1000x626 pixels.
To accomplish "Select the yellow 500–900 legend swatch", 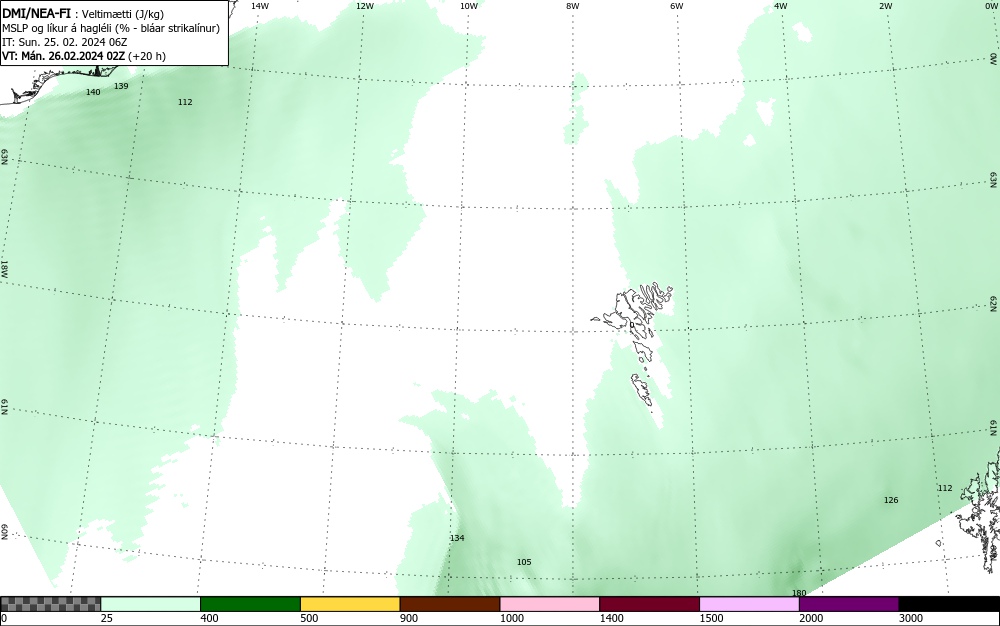I will [x=350, y=604].
